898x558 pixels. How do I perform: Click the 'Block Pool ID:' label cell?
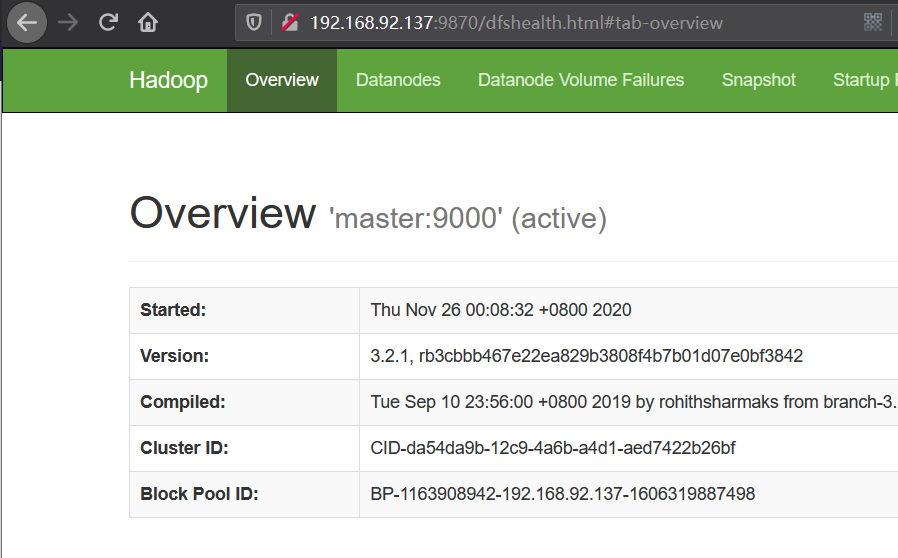[x=245, y=494]
